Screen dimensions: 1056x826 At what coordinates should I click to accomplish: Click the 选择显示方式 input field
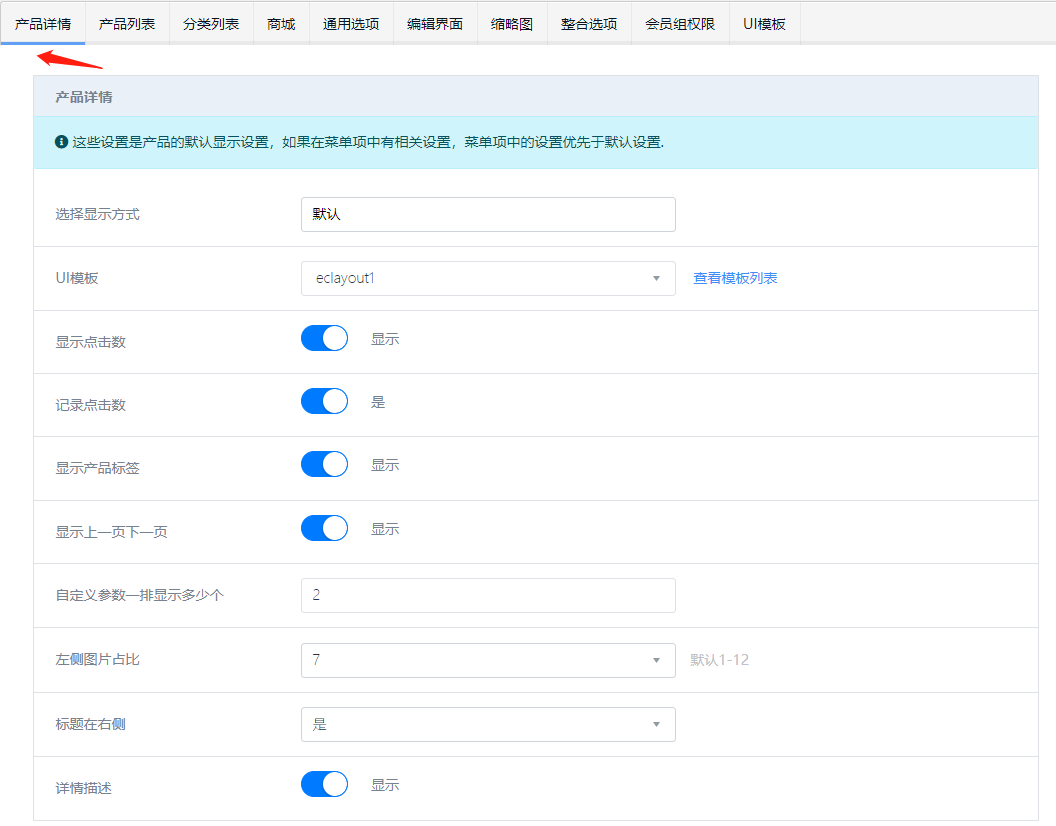(x=488, y=214)
